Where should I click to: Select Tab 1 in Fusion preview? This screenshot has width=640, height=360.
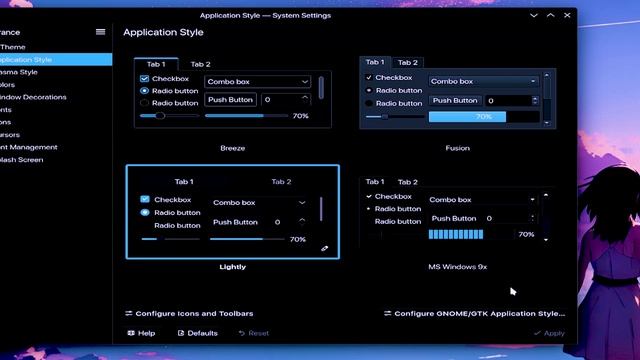[x=375, y=62]
